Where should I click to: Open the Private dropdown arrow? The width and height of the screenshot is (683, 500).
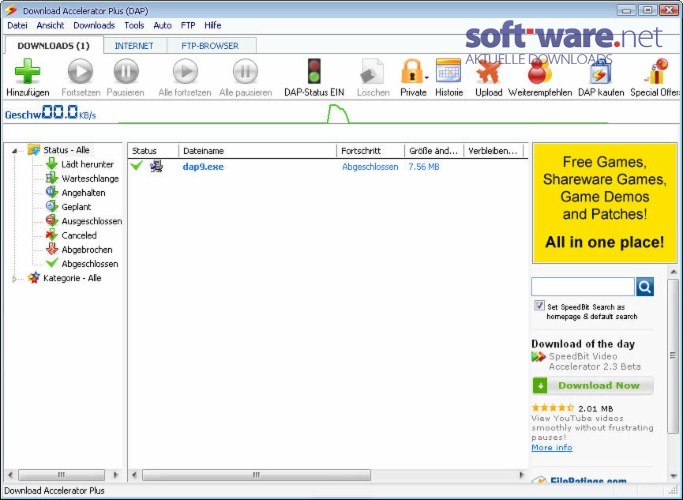(x=427, y=78)
